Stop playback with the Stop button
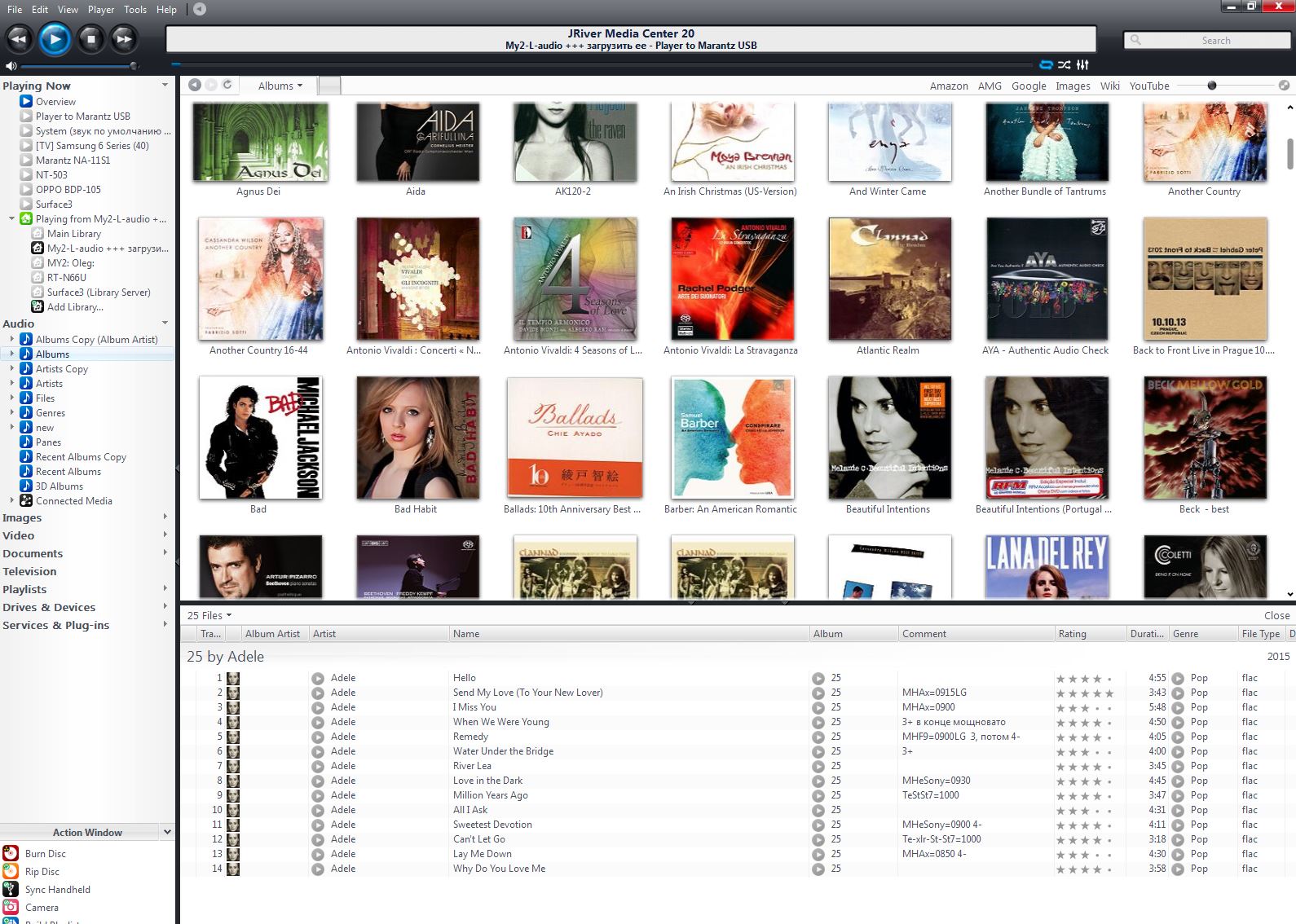Screen dimensions: 1296x924 [x=90, y=38]
